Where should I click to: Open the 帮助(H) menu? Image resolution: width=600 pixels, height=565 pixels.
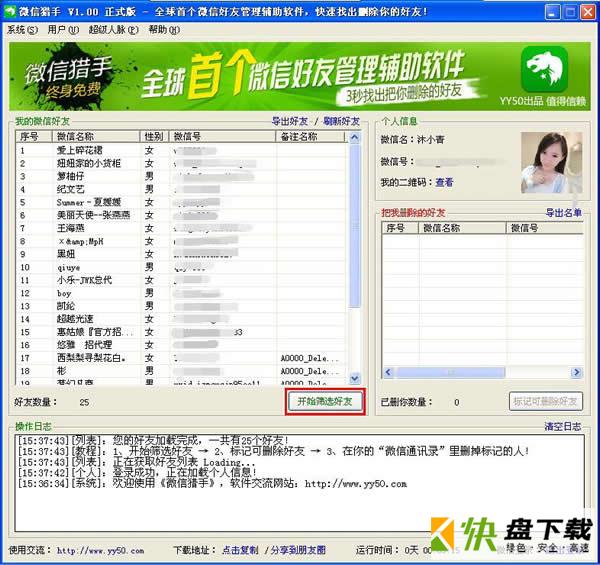(164, 30)
